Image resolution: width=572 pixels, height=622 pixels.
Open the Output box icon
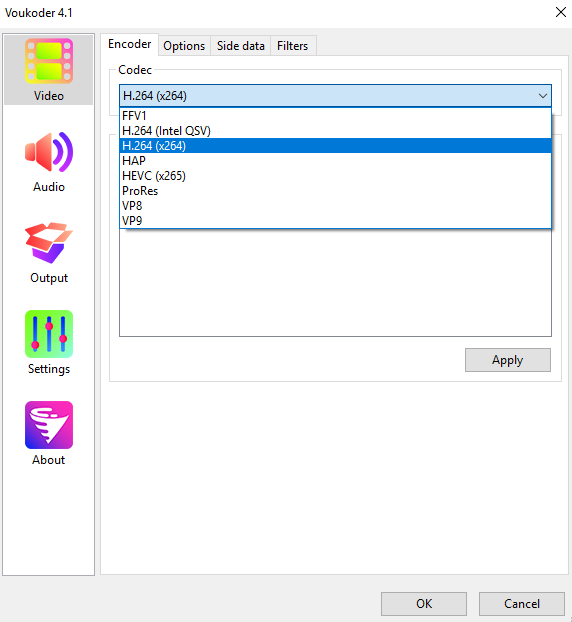click(49, 243)
